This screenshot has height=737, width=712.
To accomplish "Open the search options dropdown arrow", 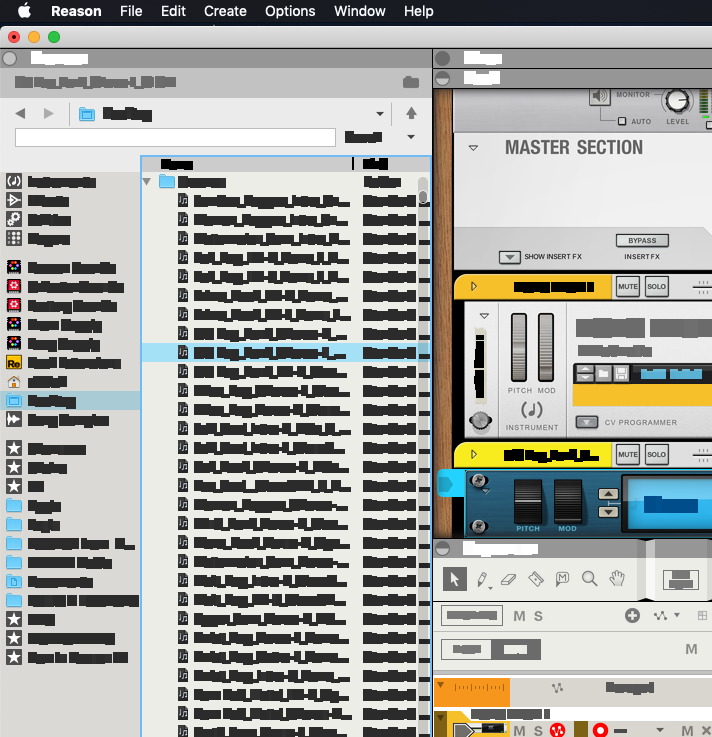I will pos(411,137).
